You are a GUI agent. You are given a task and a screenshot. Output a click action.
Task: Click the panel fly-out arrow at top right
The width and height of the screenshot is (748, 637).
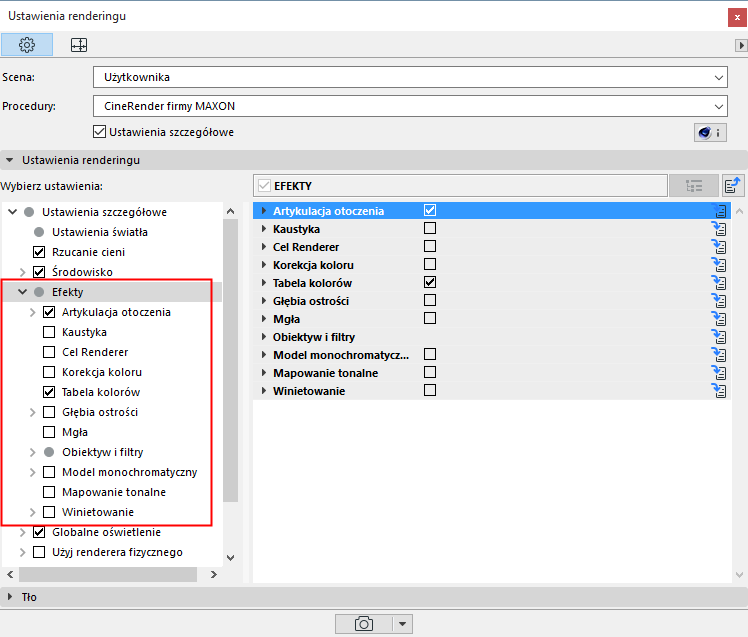pos(741,45)
